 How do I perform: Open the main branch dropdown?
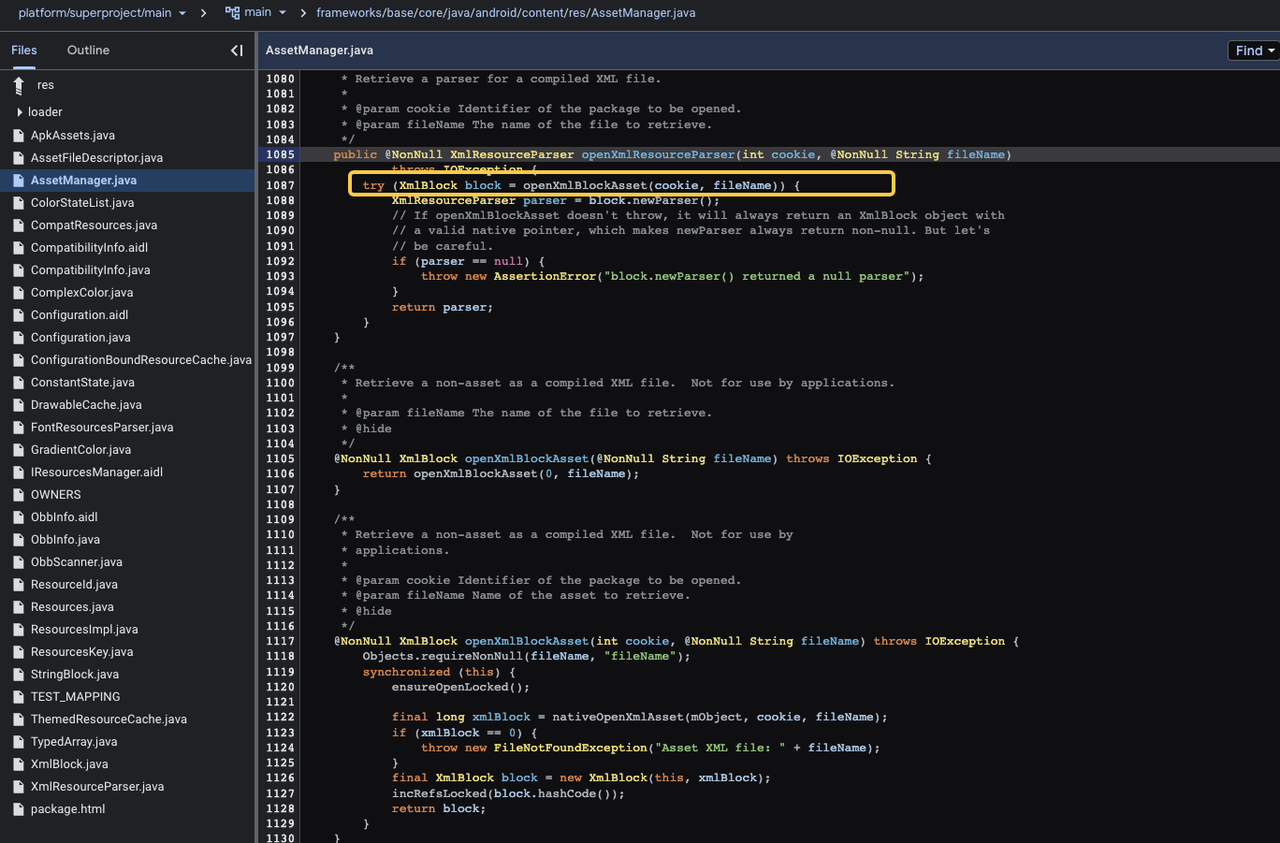(265, 13)
